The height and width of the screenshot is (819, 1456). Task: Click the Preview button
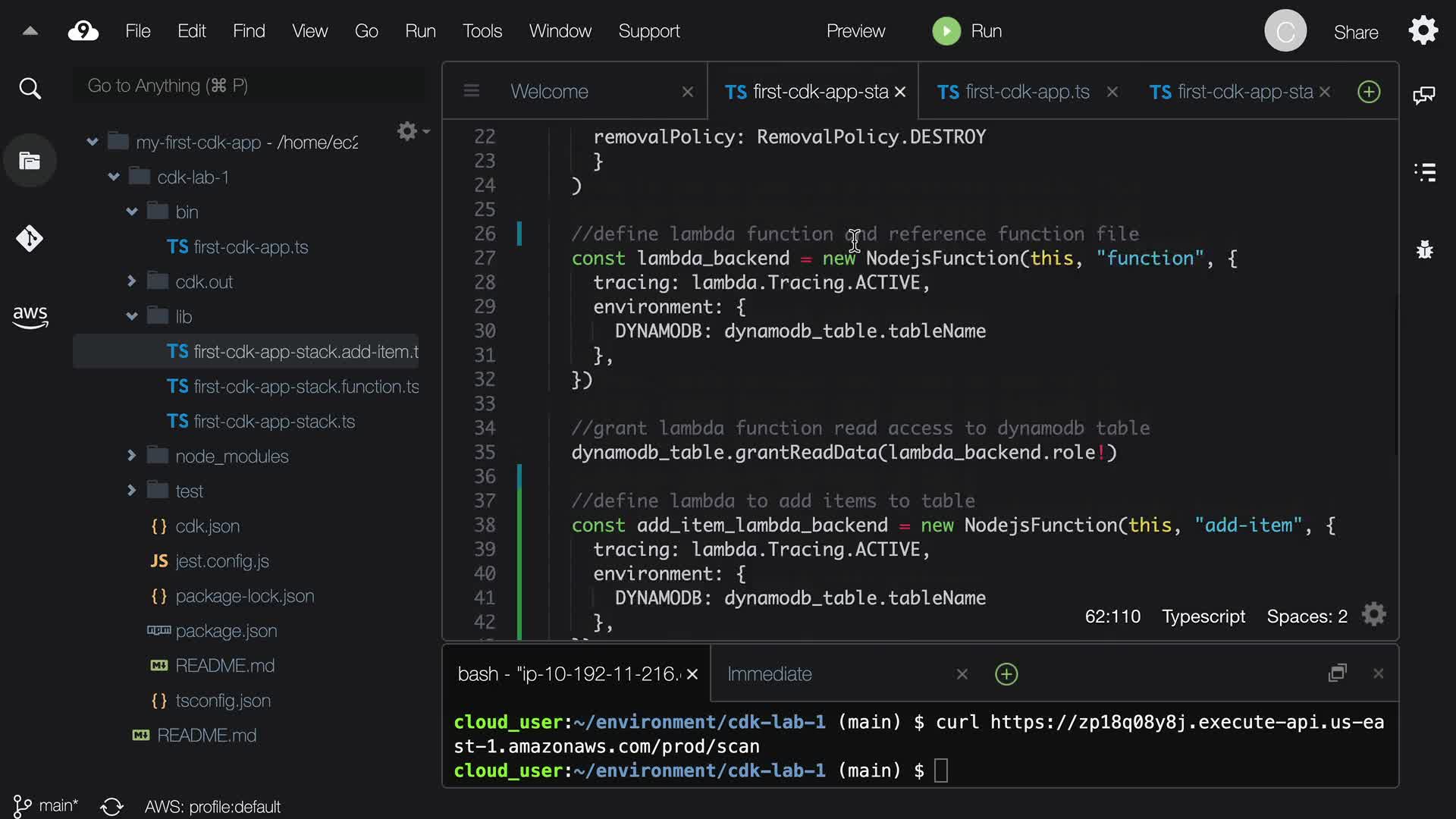pyautogui.click(x=855, y=31)
